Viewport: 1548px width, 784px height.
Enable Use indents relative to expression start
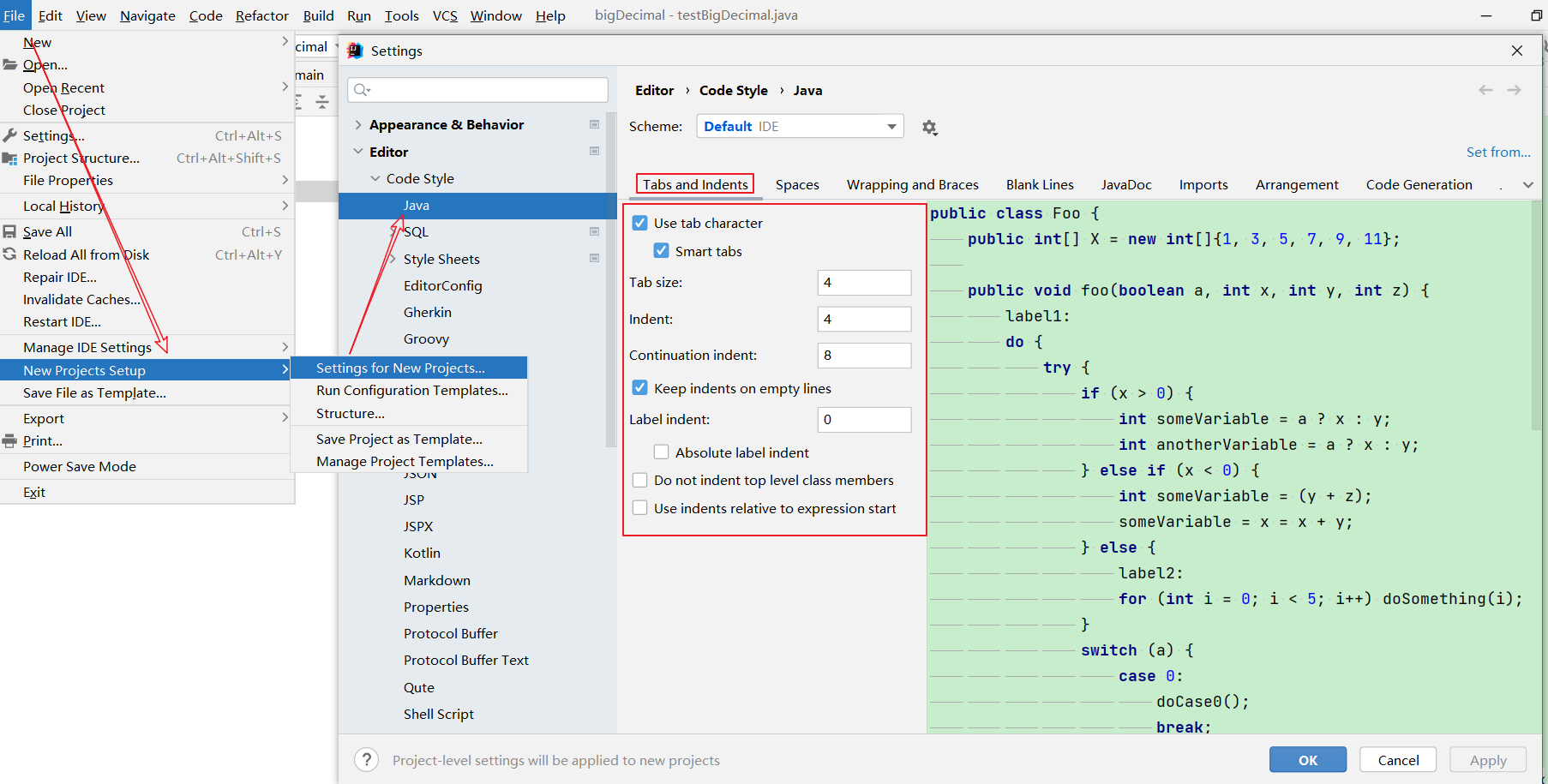click(x=640, y=508)
